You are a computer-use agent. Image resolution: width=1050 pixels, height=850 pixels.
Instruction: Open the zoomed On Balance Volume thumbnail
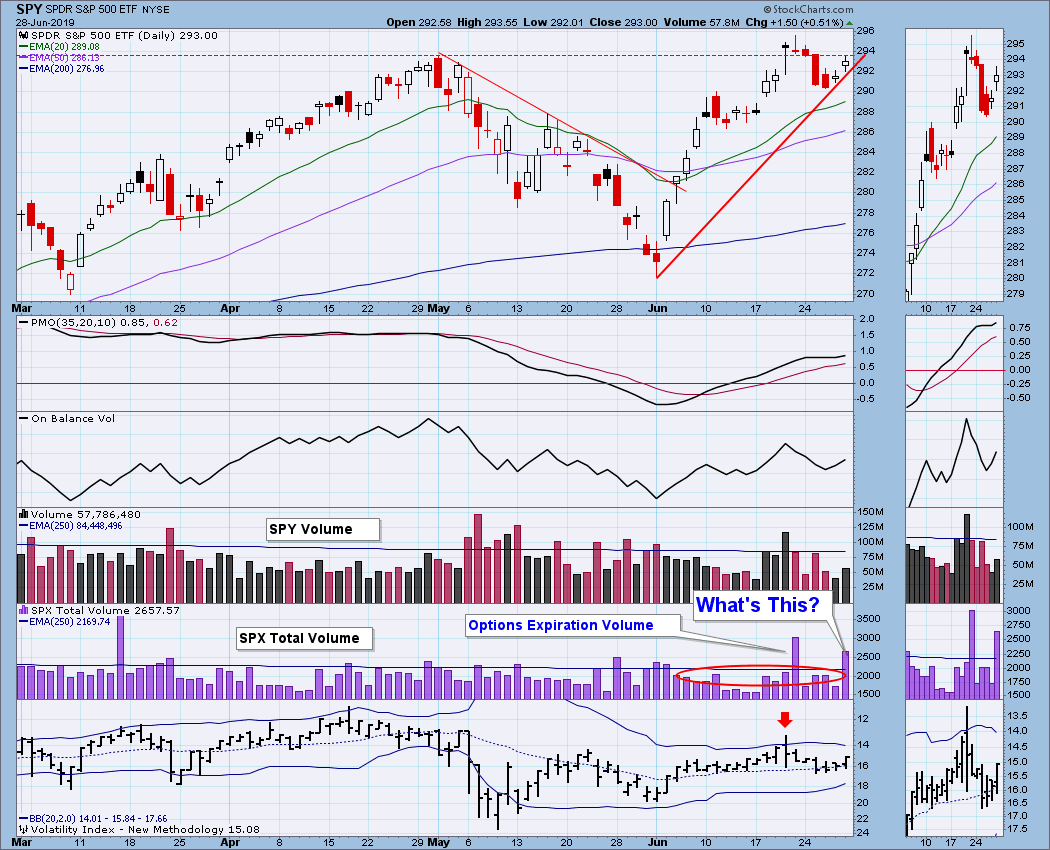pos(954,459)
